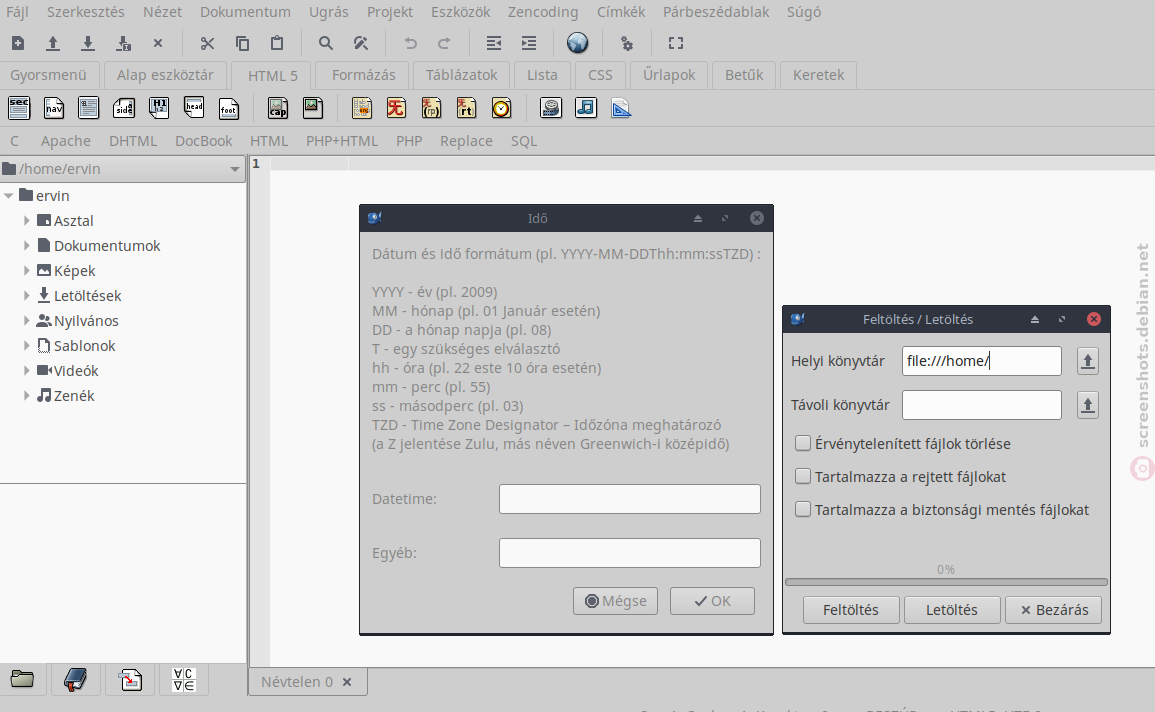Open preferences with the gears icon

point(627,43)
